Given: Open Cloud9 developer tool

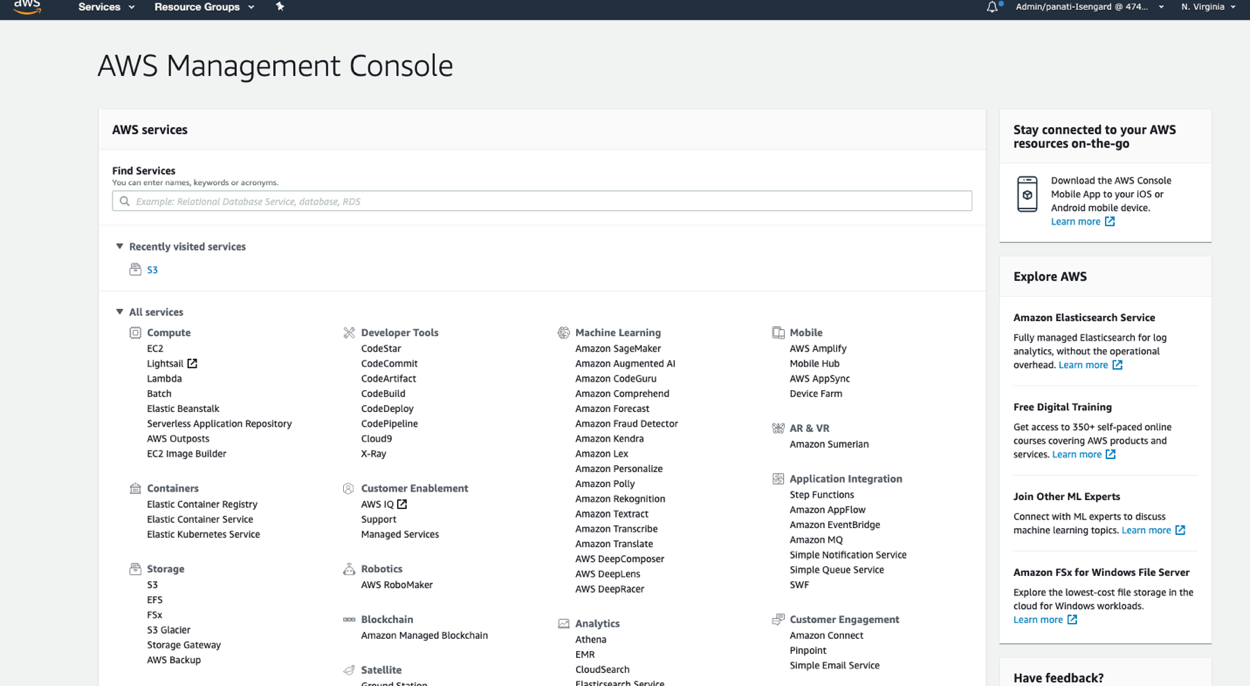Looking at the screenshot, I should 376,438.
